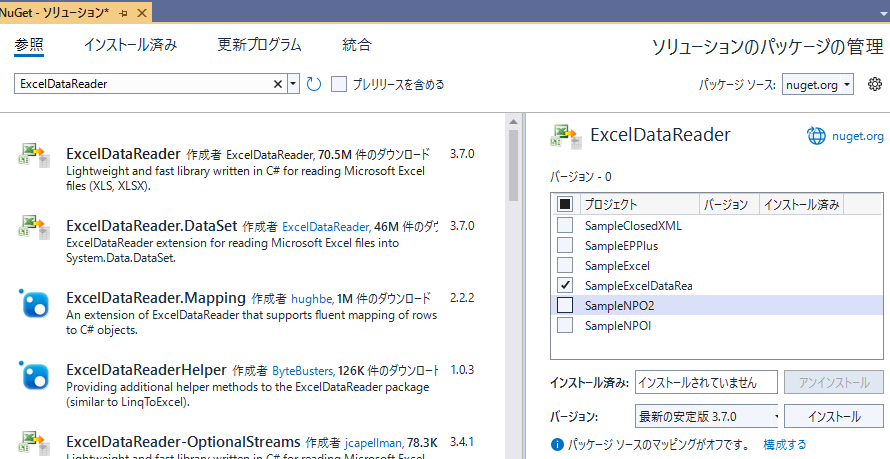Select ExcelDataReader.Mapping package title
The image size is (890, 459).
(x=156, y=298)
